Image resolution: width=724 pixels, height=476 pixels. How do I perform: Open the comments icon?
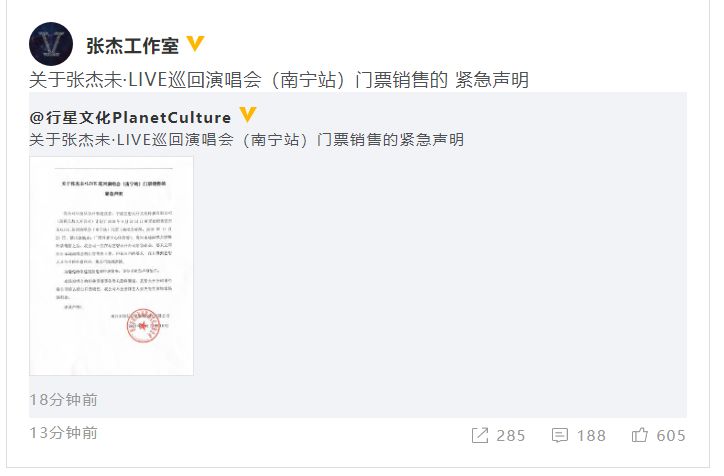(x=560, y=435)
